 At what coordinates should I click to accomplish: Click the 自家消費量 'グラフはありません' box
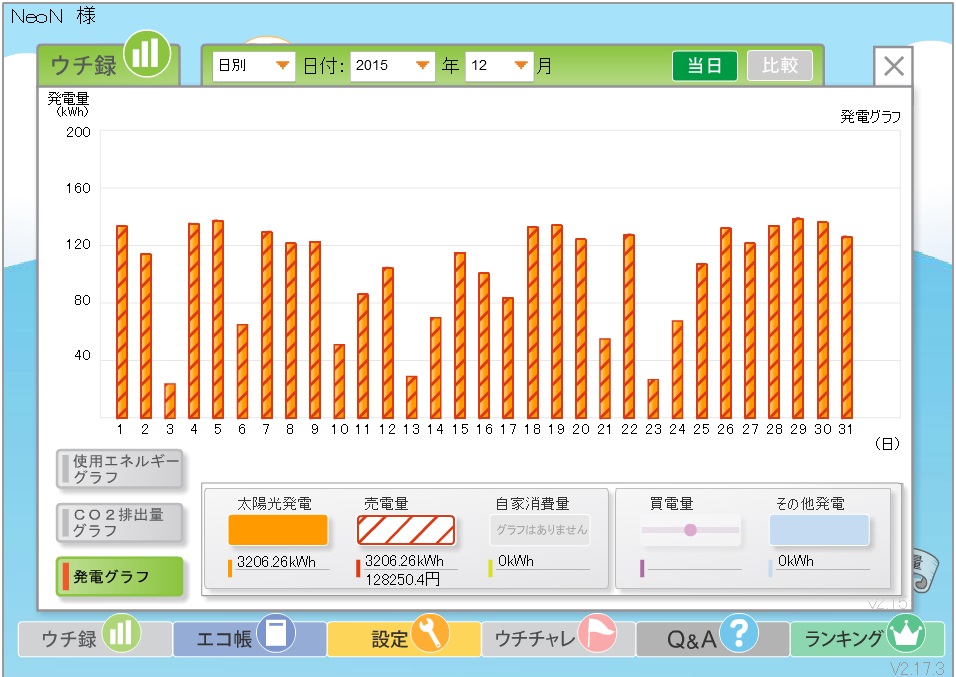[x=540, y=530]
